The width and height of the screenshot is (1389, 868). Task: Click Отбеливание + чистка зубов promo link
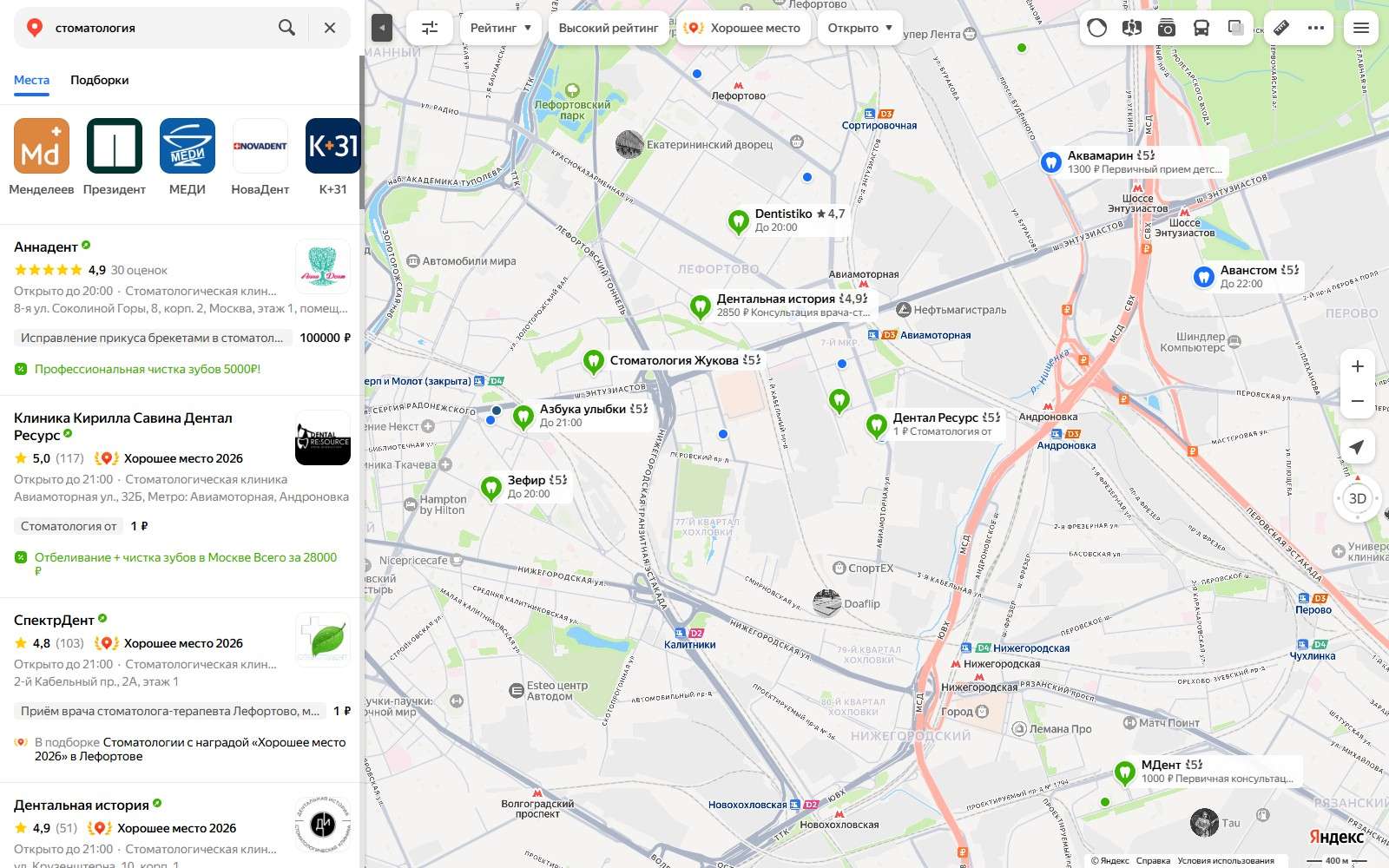click(186, 564)
